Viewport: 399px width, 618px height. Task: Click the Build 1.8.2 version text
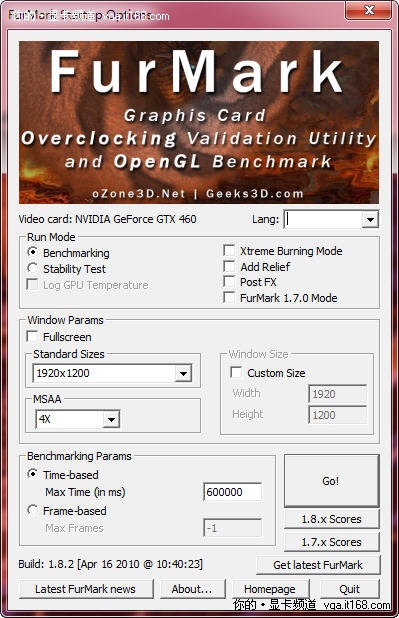coord(110,564)
